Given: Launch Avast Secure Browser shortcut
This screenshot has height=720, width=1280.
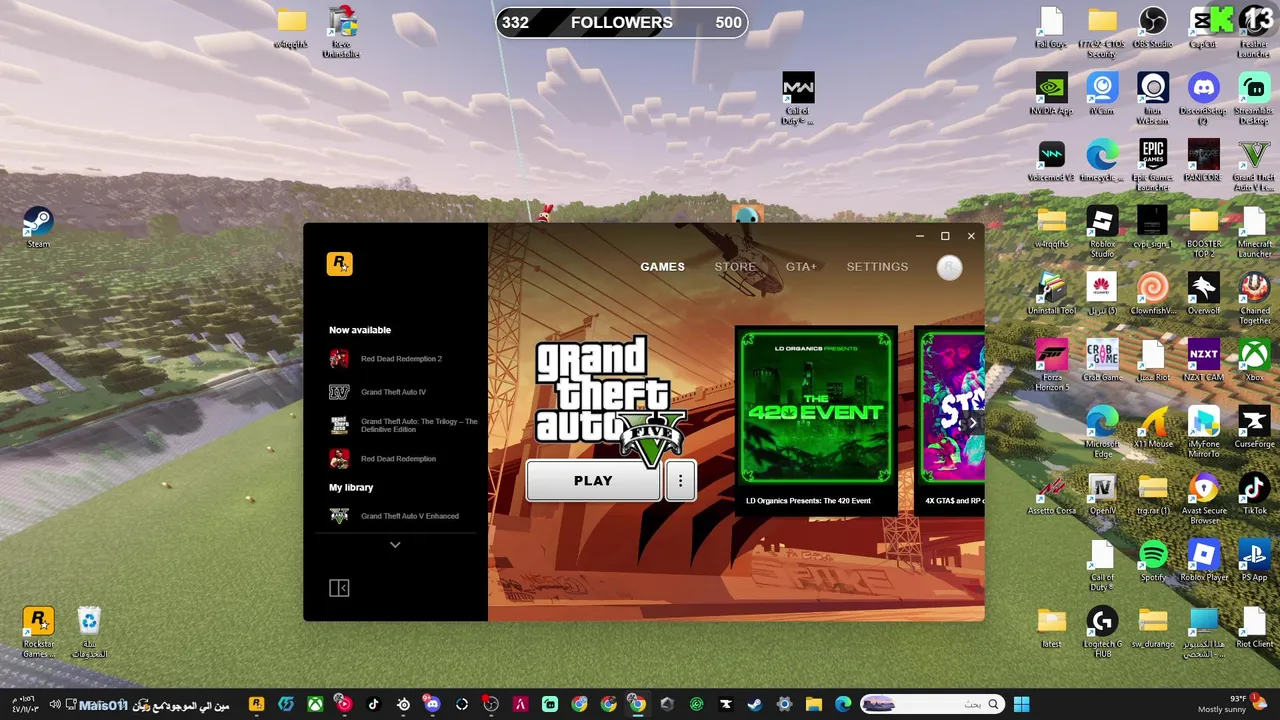Looking at the screenshot, I should [1203, 498].
